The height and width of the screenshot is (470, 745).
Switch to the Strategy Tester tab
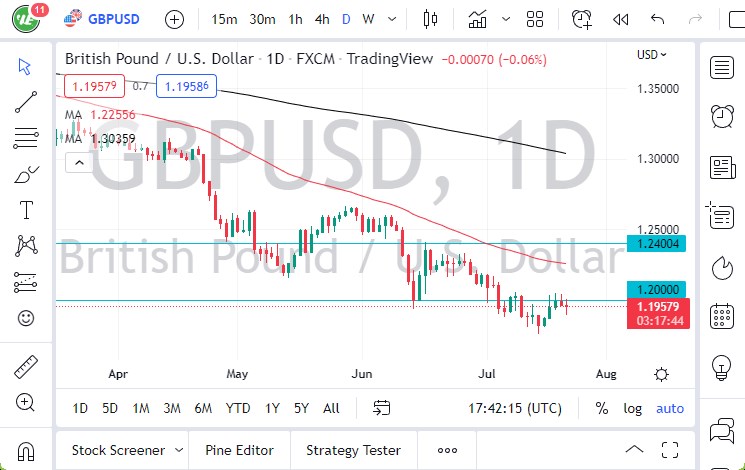[x=353, y=450]
